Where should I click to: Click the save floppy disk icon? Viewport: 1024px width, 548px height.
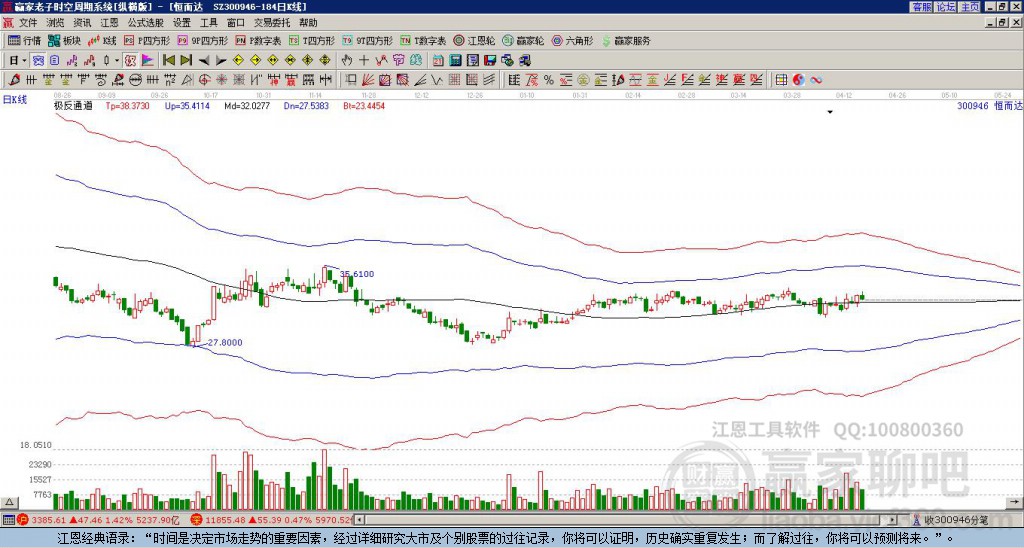point(490,61)
